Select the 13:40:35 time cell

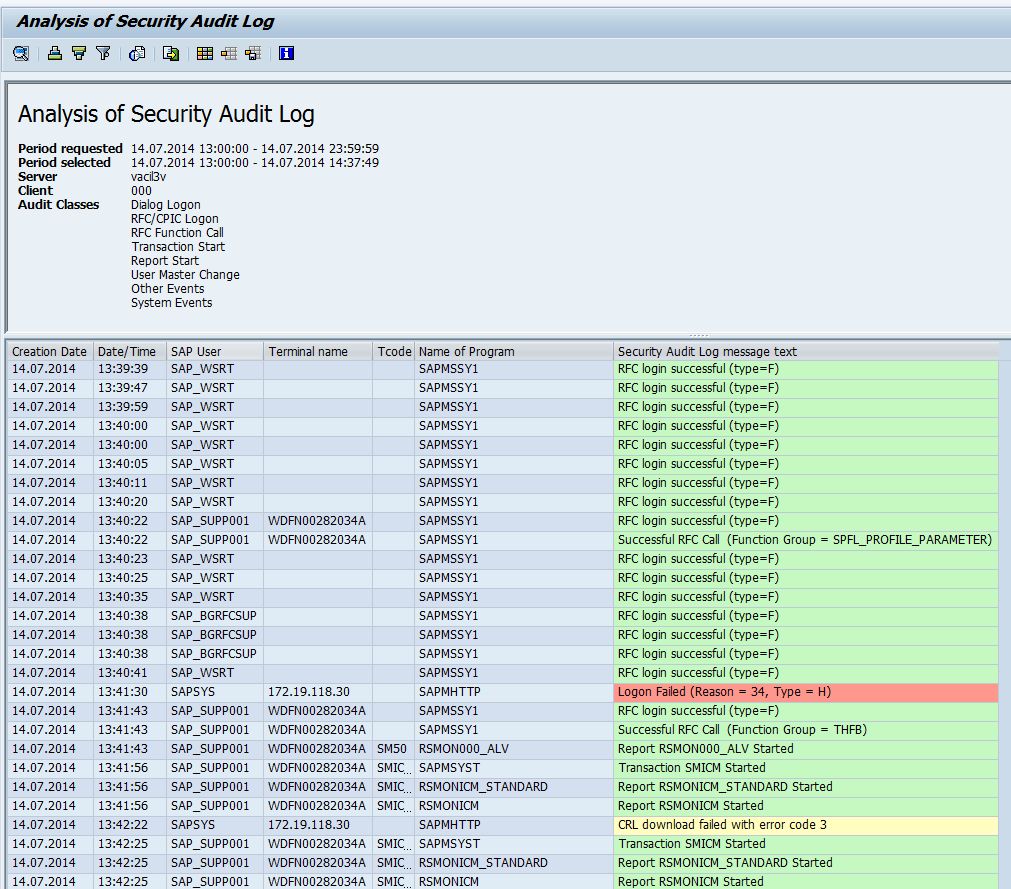coord(130,597)
